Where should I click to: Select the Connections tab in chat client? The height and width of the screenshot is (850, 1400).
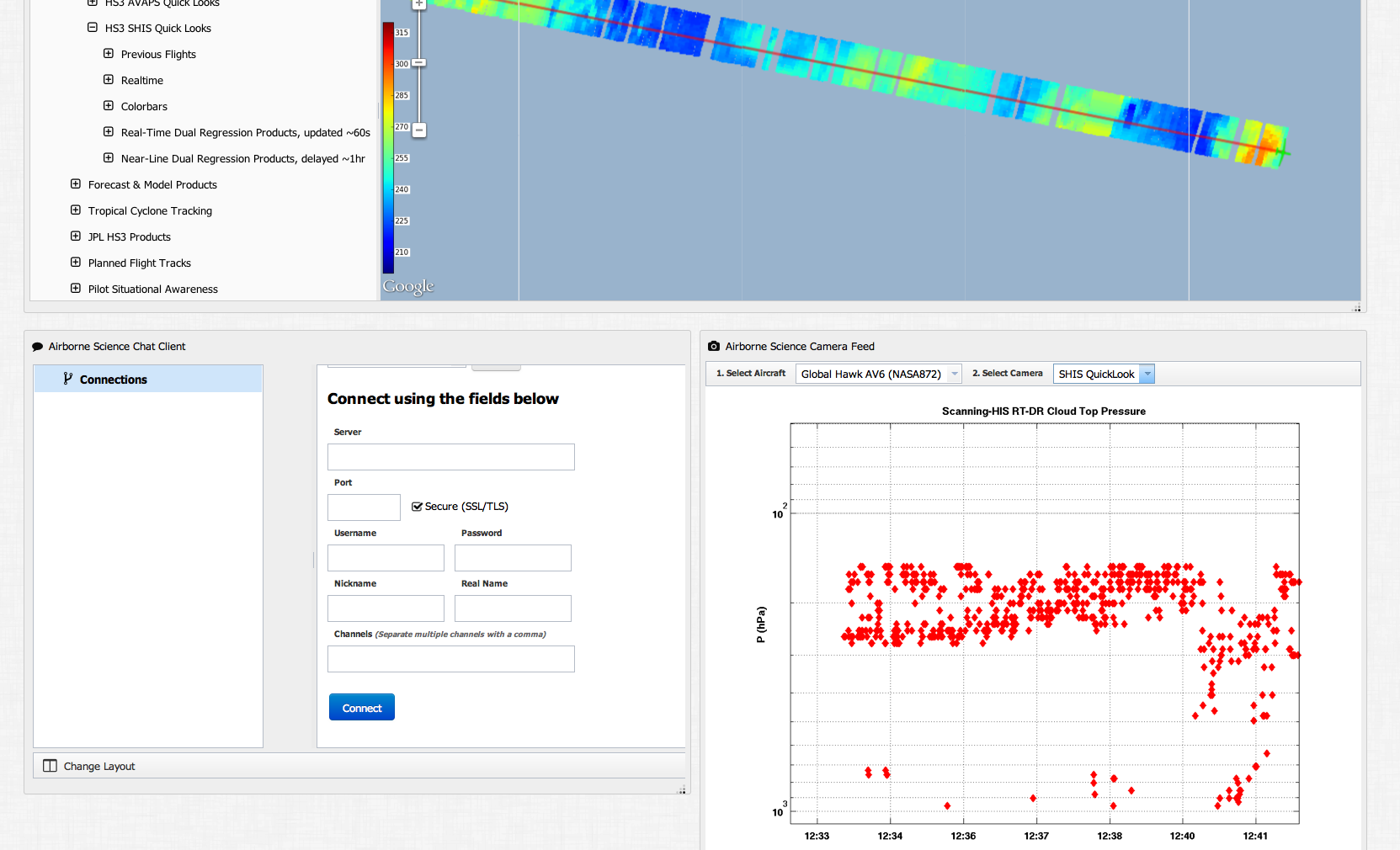point(114,380)
